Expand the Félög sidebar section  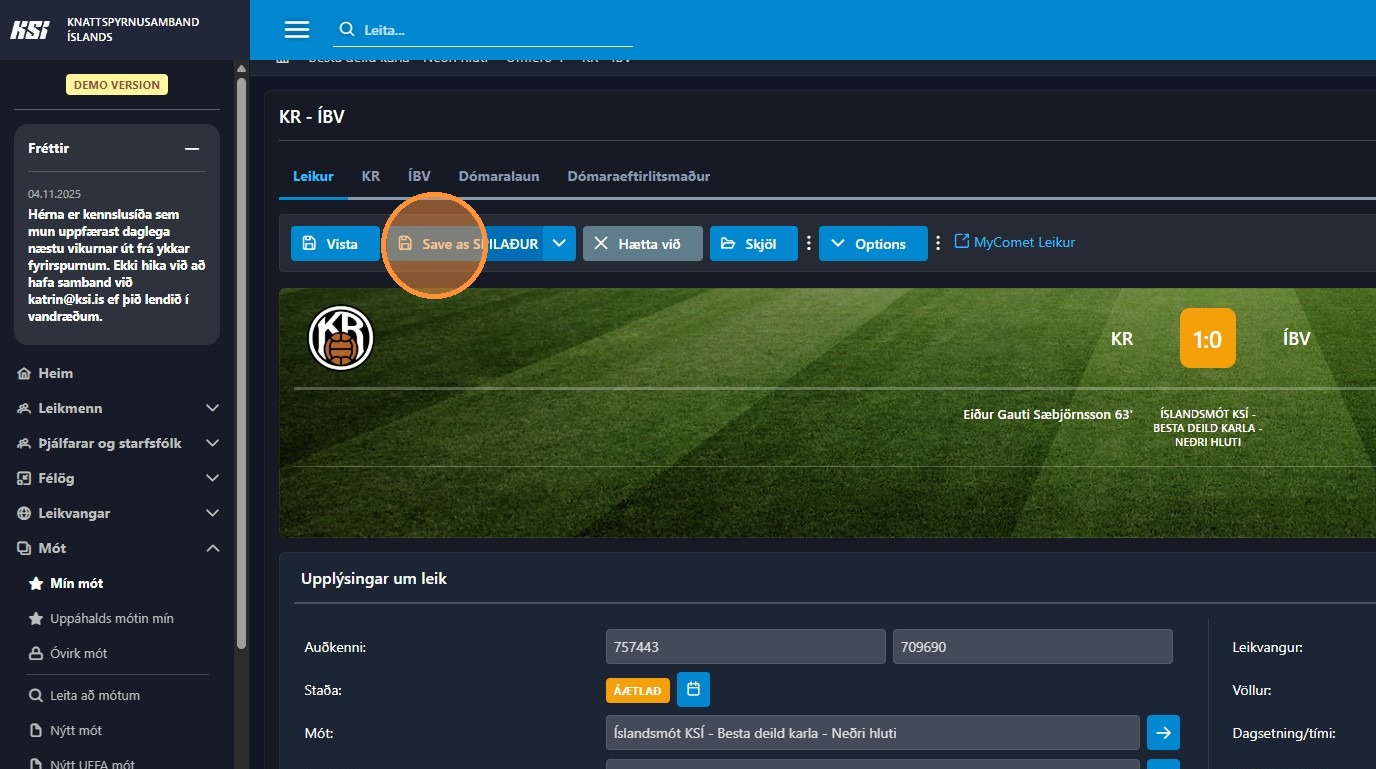[x=117, y=478]
